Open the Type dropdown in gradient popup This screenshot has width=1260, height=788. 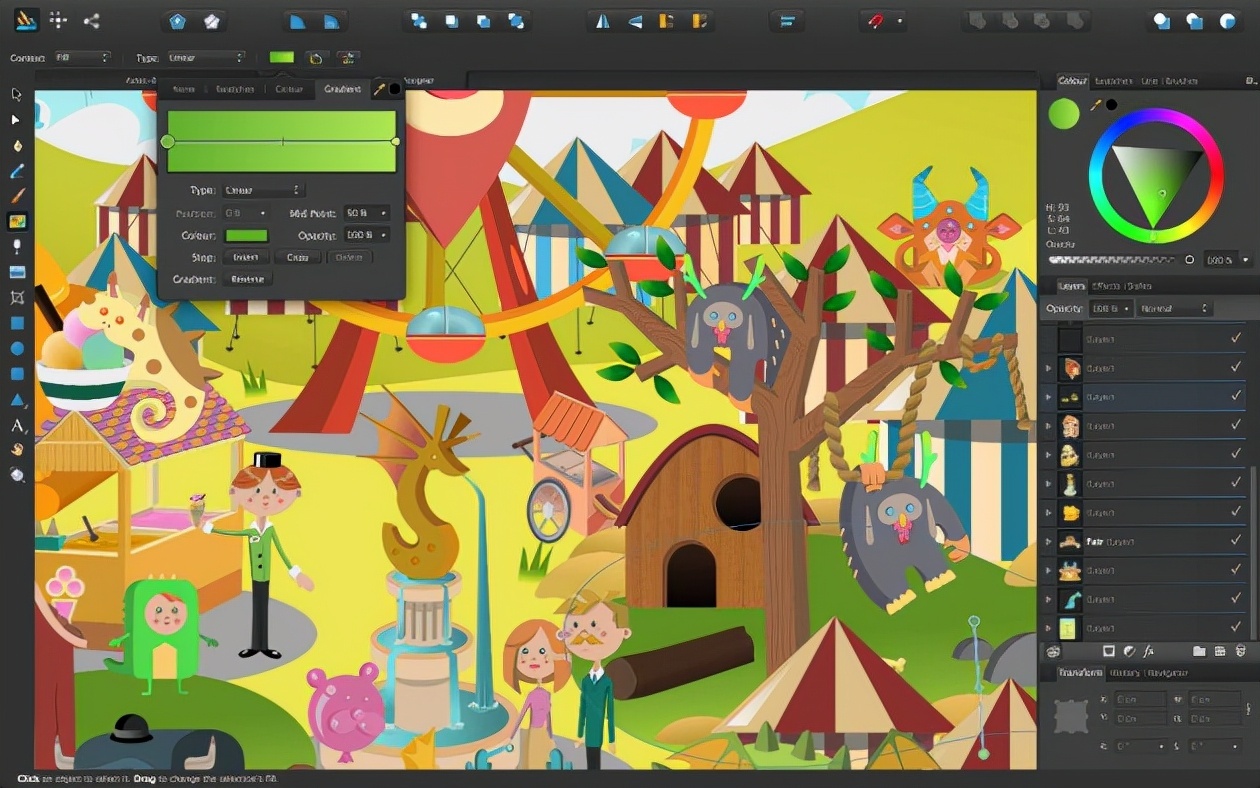point(263,190)
